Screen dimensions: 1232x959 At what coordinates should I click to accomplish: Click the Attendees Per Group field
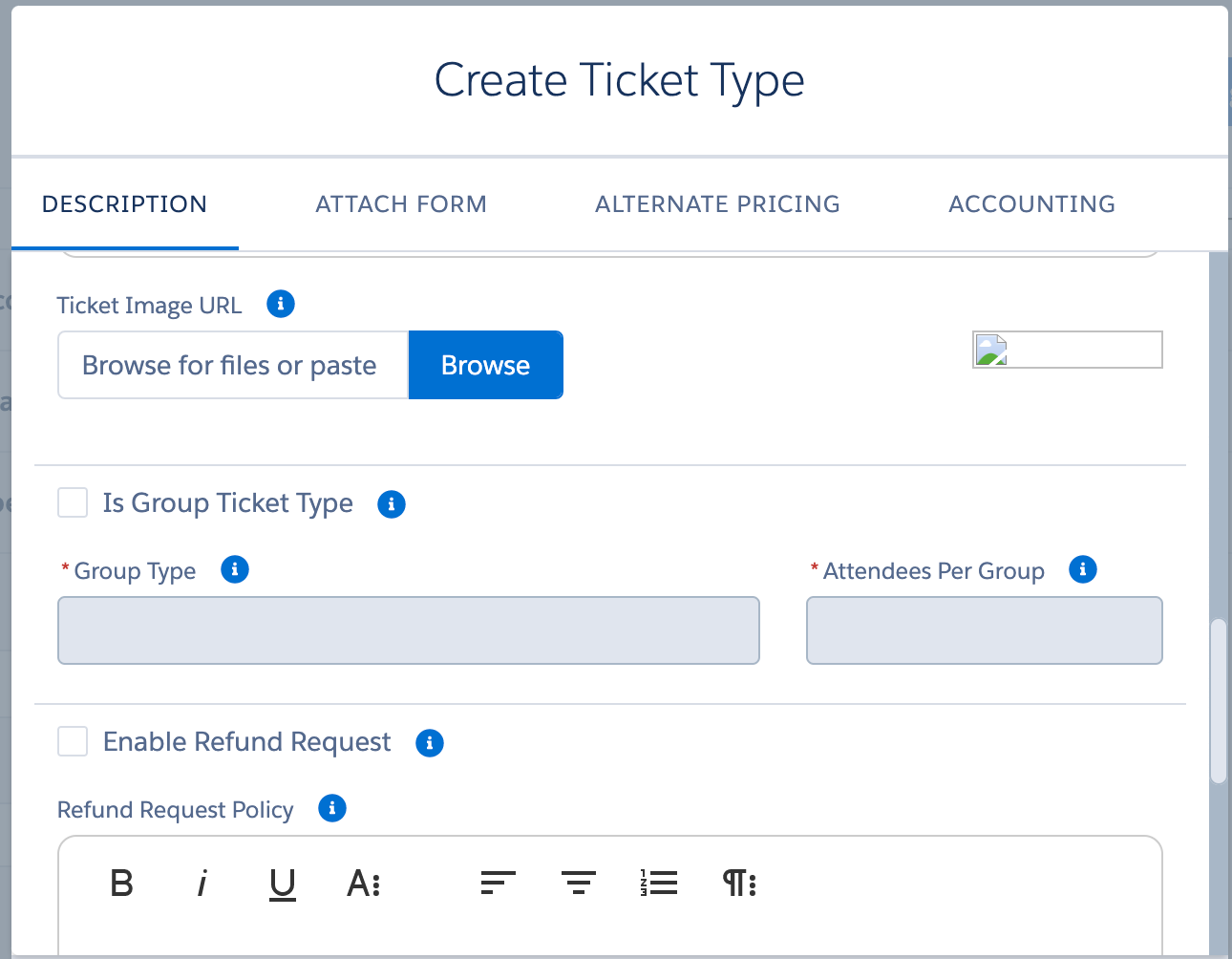tap(985, 630)
